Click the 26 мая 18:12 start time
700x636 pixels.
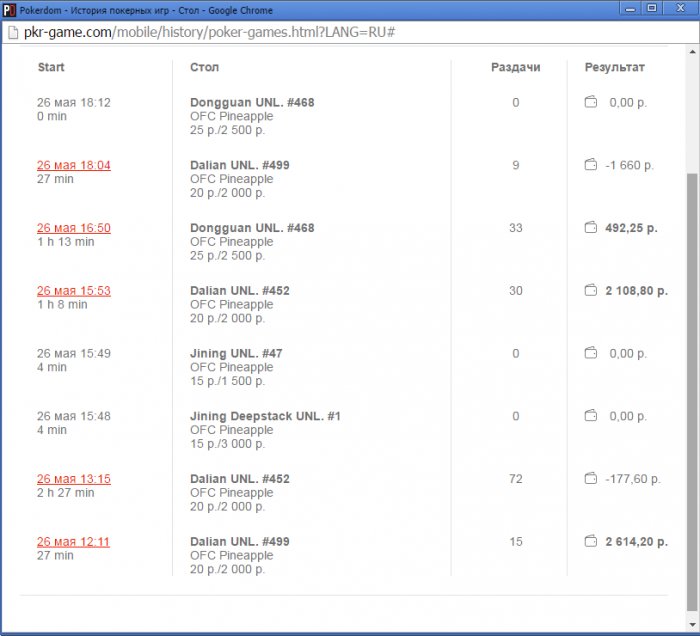point(74,103)
